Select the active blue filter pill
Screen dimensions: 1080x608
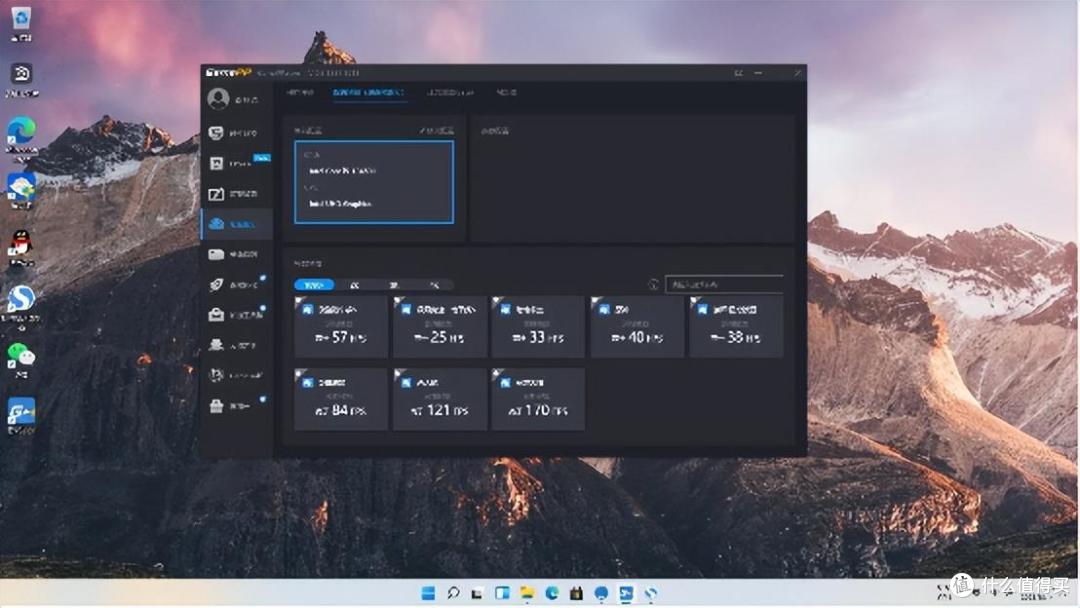[x=314, y=284]
